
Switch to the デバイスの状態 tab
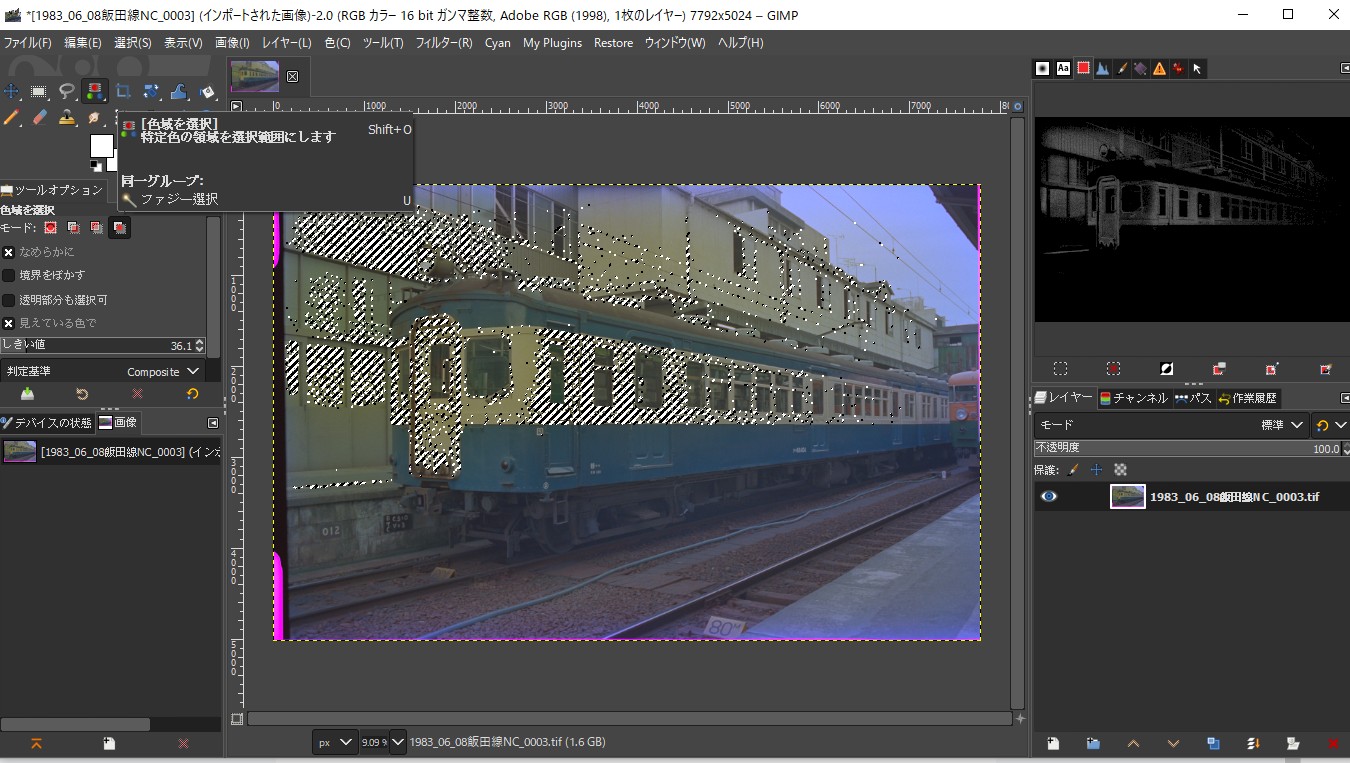[x=47, y=422]
